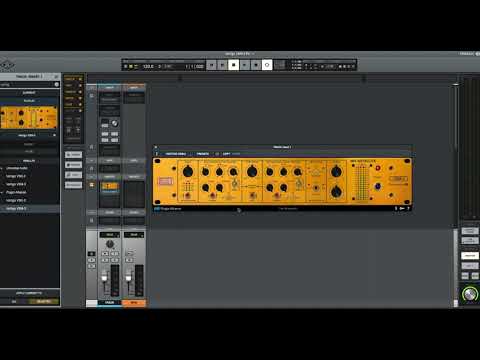The width and height of the screenshot is (480, 360).
Task: Select the highlighted last plugin row in the browser
Action: 30,209
